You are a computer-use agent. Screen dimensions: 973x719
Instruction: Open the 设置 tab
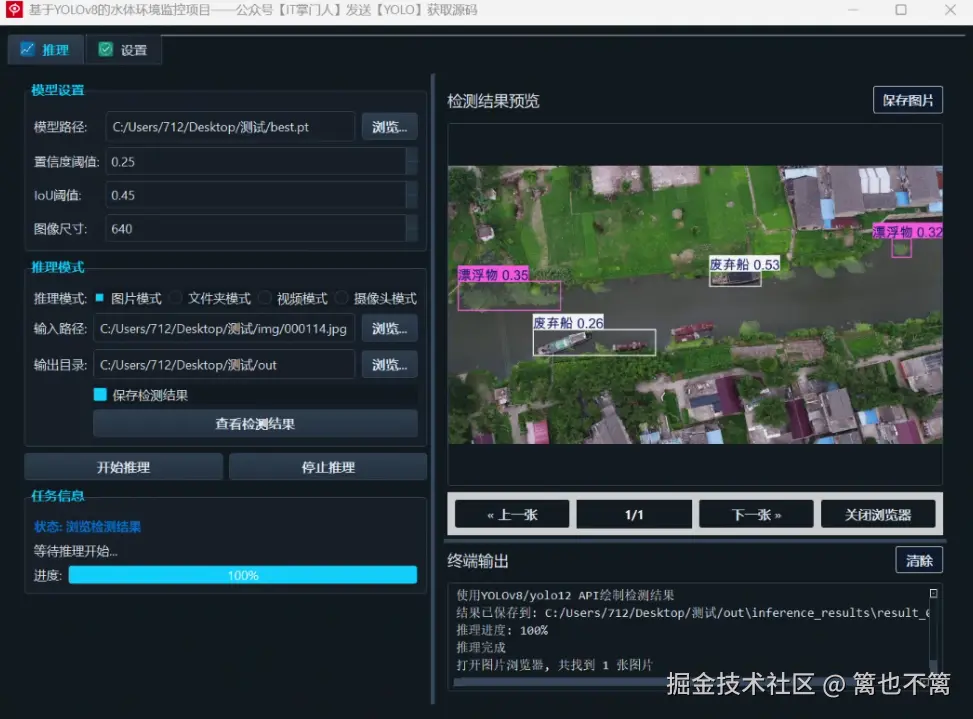(x=123, y=50)
